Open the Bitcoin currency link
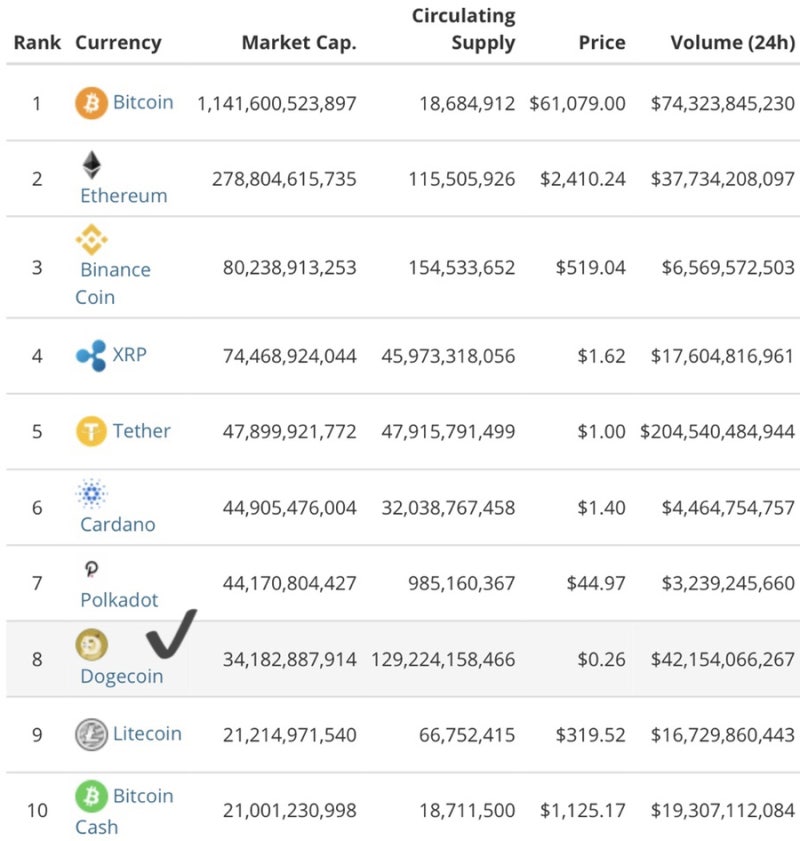Screen dimensions: 800x841 point(143,102)
